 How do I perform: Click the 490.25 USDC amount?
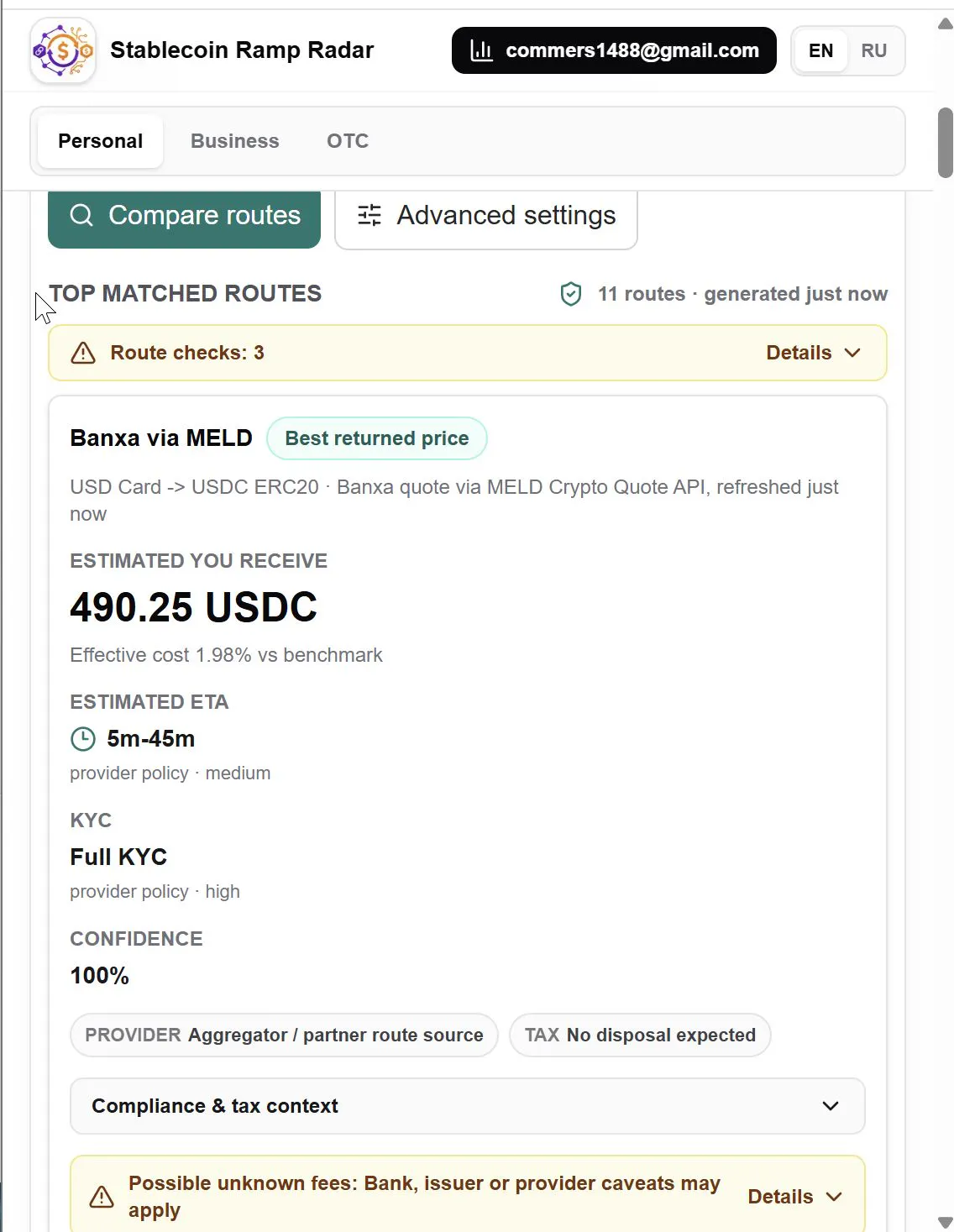pyautogui.click(x=194, y=607)
